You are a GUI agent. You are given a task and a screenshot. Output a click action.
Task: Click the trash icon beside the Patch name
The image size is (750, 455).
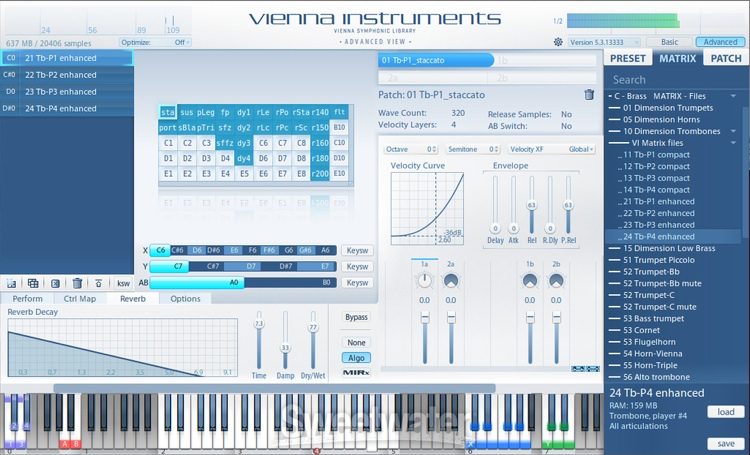point(589,95)
